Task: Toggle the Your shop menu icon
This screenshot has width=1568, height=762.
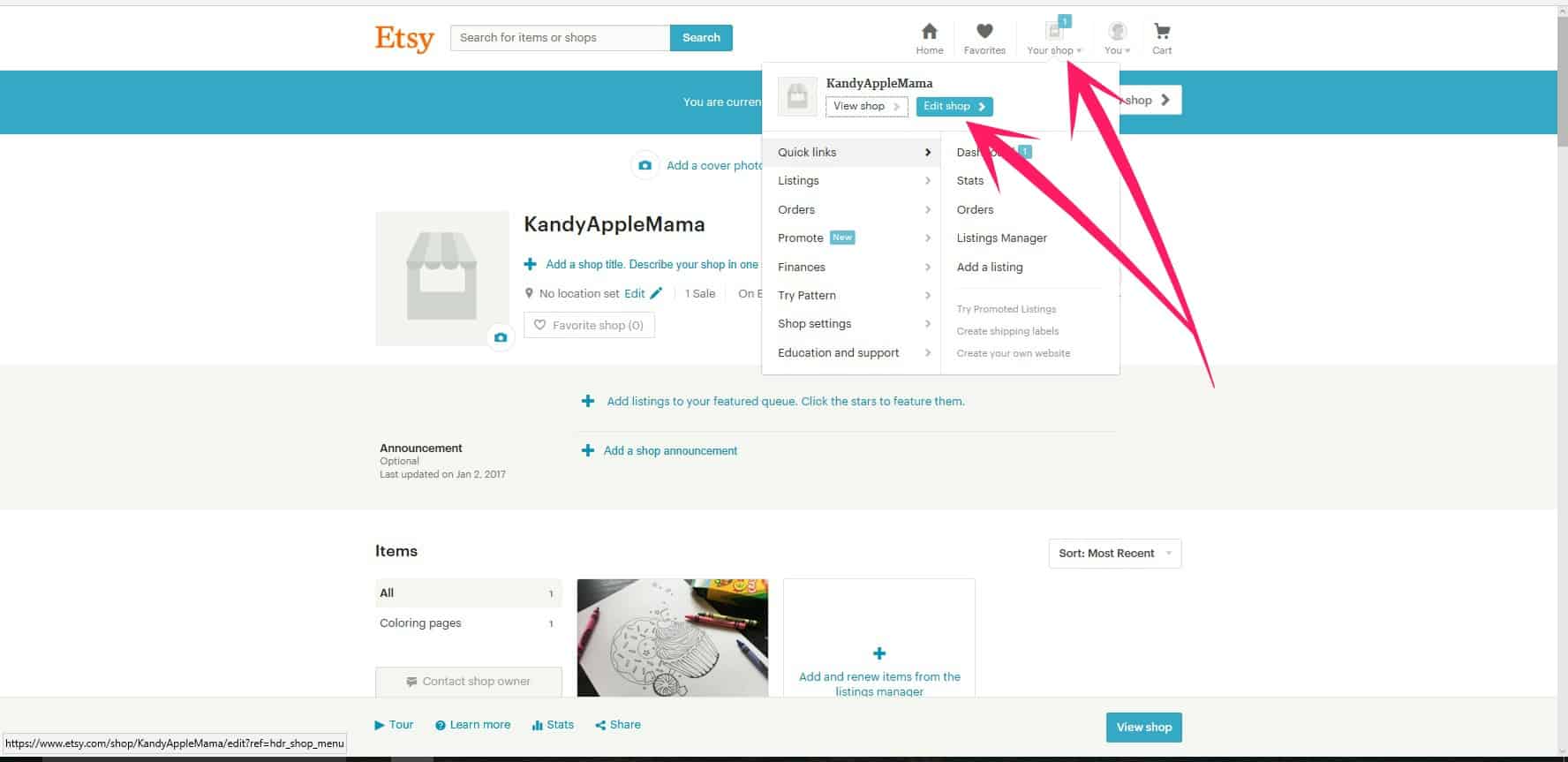Action: point(1054,39)
